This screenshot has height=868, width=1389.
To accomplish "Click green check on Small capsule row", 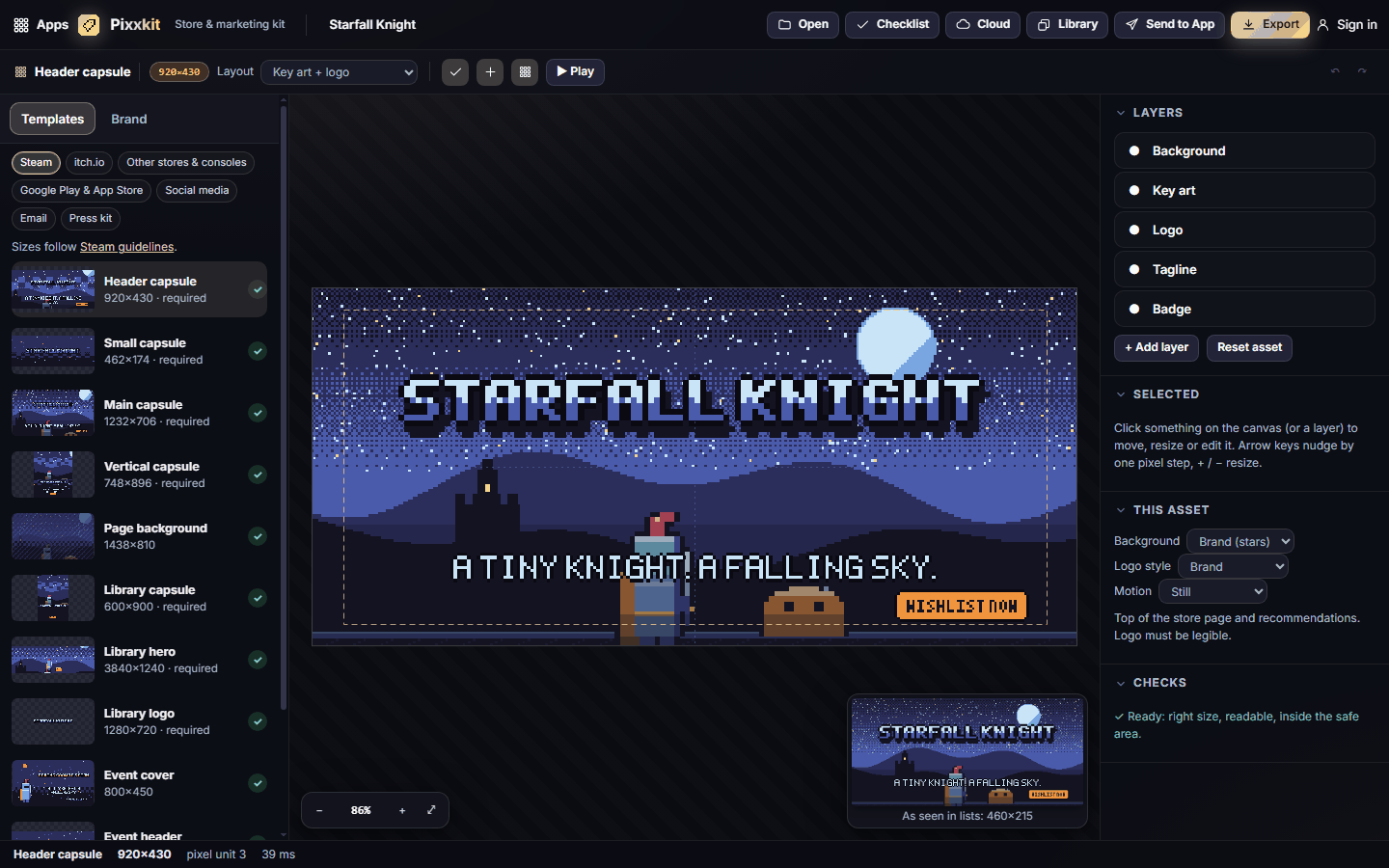I will pyautogui.click(x=258, y=351).
